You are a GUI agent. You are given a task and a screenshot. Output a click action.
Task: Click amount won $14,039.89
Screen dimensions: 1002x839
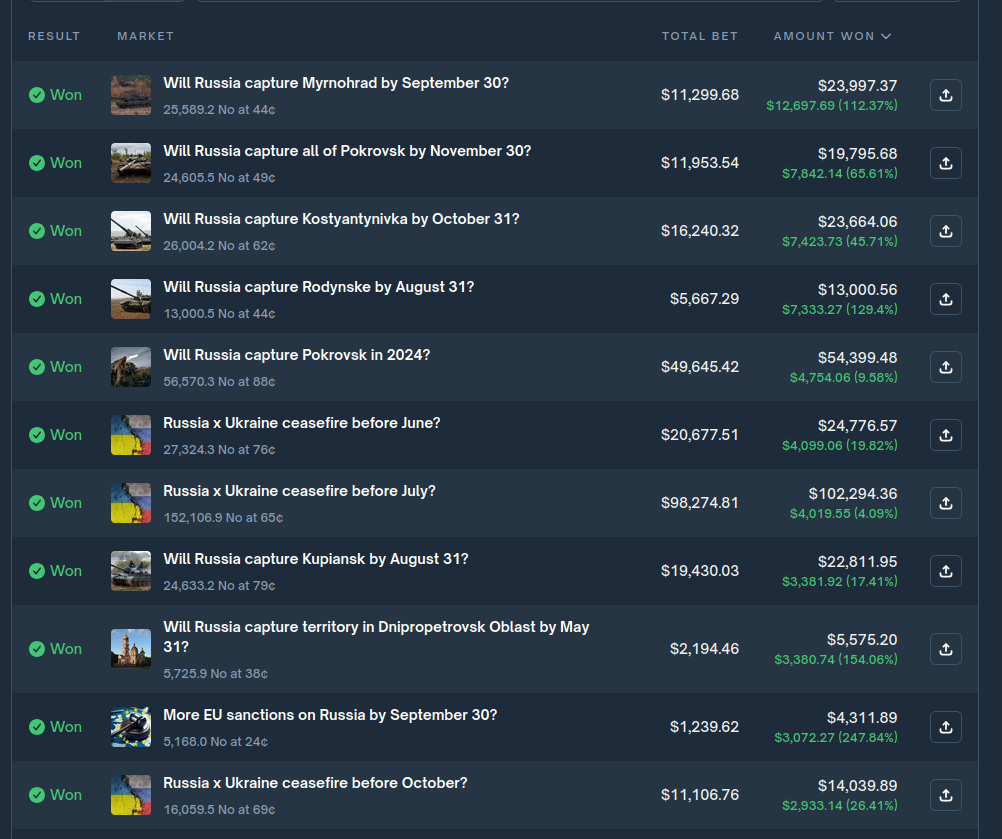(858, 786)
